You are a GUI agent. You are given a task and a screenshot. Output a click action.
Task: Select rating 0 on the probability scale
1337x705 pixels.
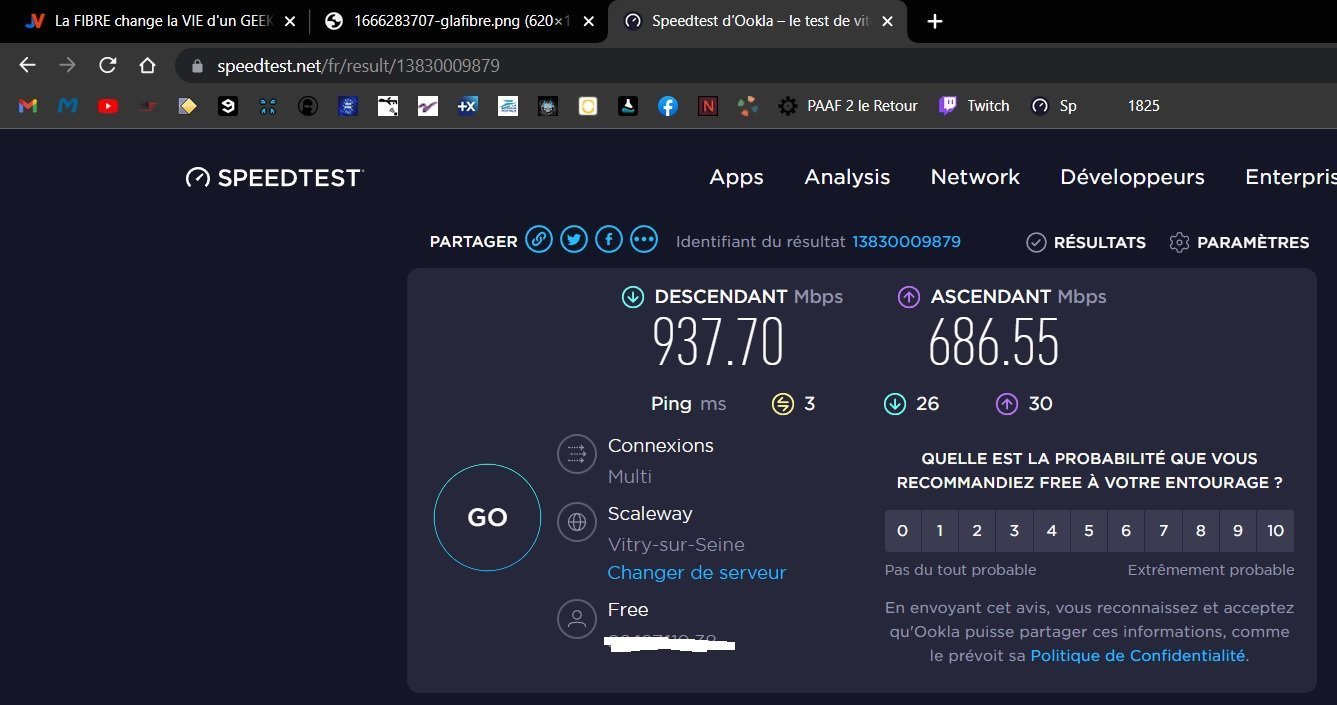tap(902, 531)
